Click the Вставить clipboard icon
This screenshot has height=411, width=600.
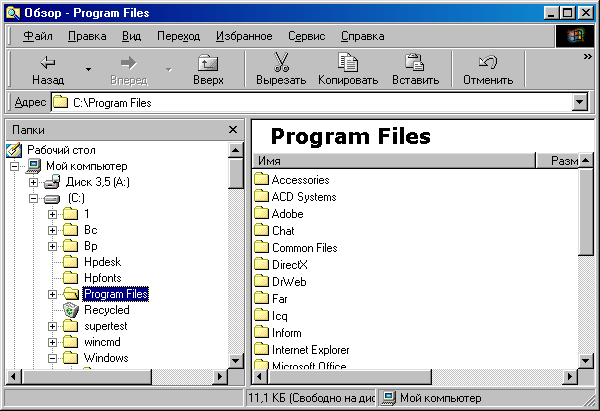(x=415, y=62)
